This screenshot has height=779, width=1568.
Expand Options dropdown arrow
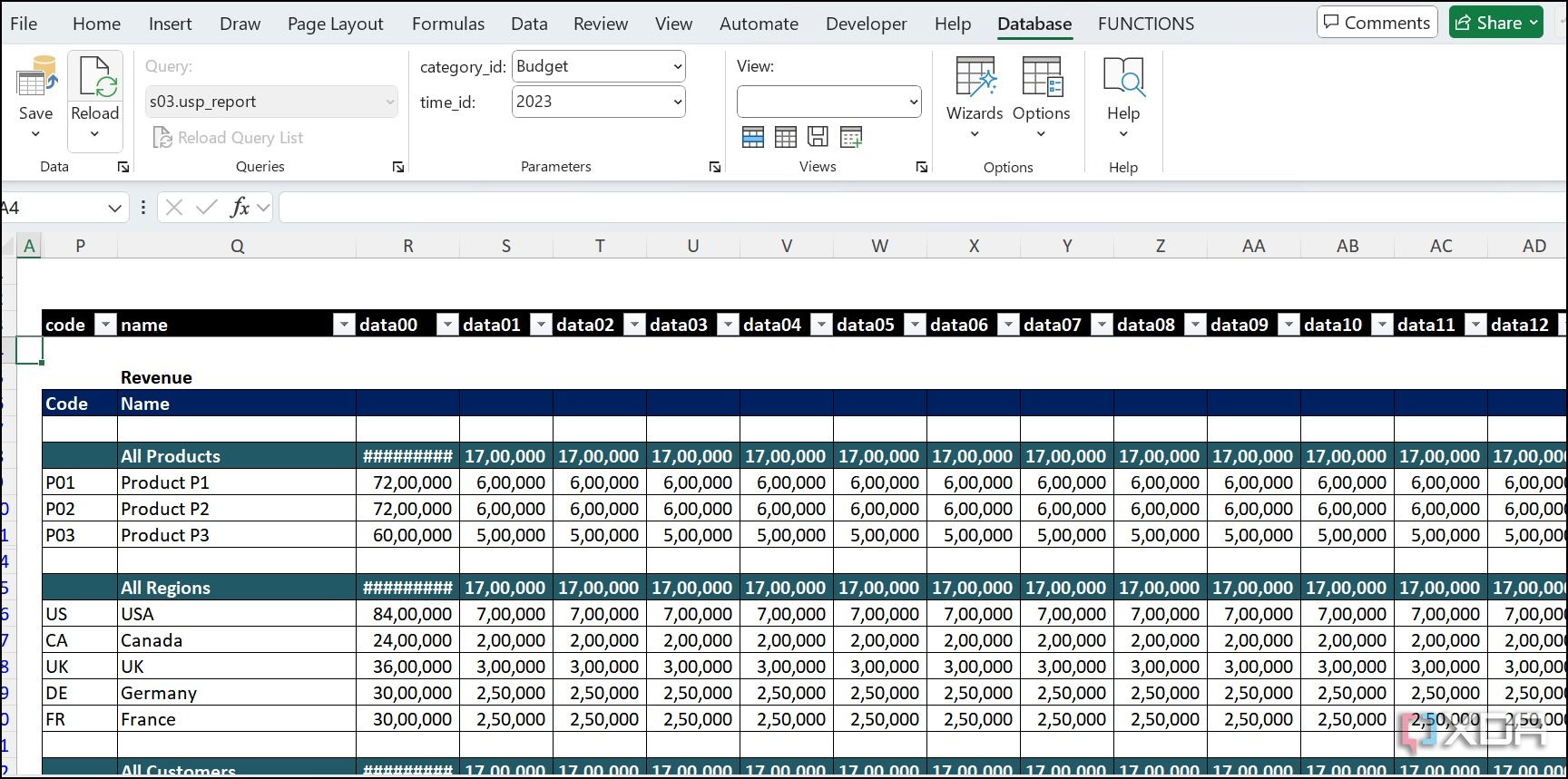[x=1041, y=134]
